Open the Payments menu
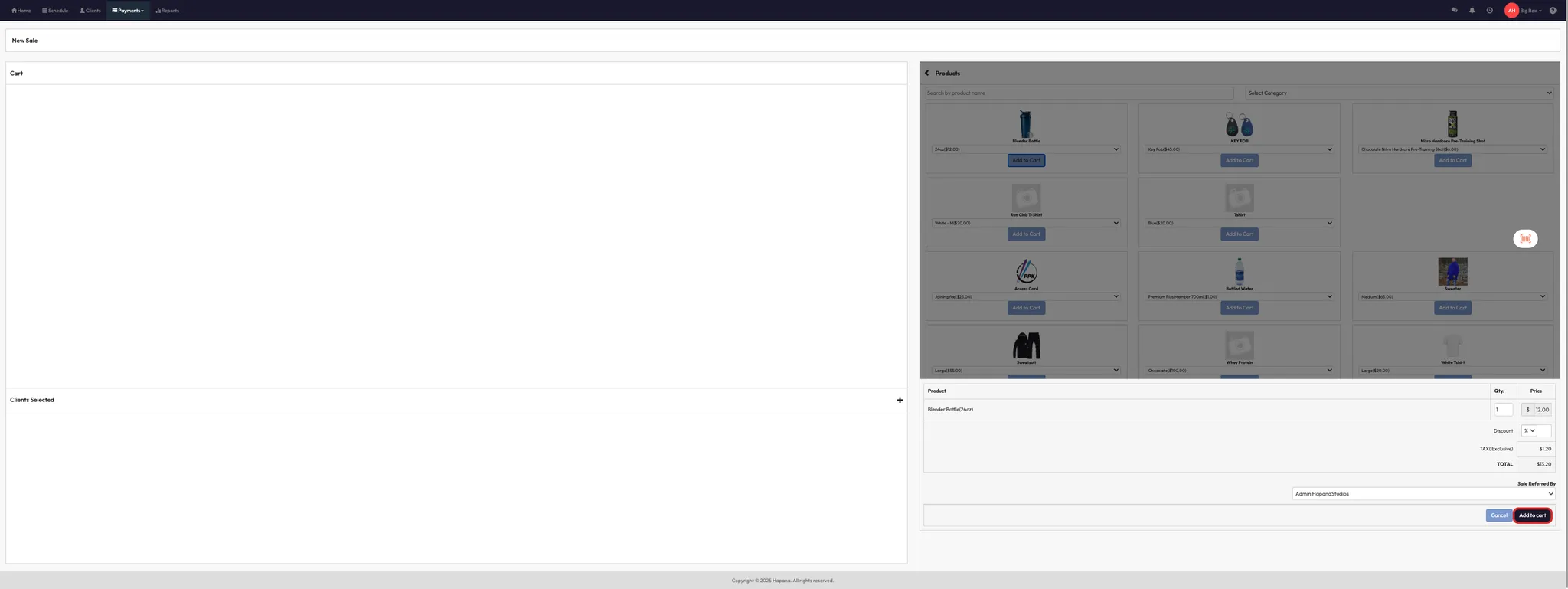The image size is (1568, 589). [x=128, y=11]
